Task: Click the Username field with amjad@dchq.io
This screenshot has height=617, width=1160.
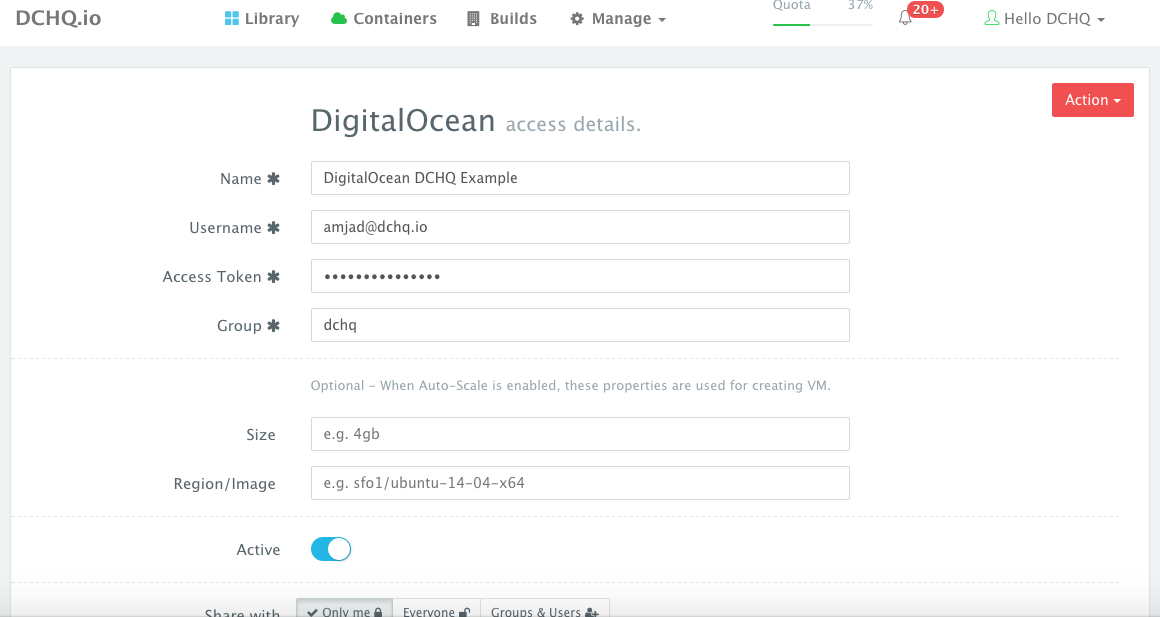Action: click(x=580, y=227)
